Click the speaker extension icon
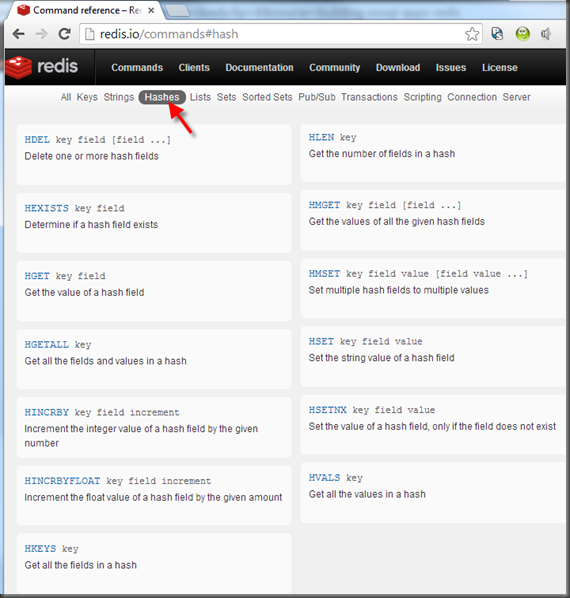The image size is (570, 598). (x=546, y=34)
